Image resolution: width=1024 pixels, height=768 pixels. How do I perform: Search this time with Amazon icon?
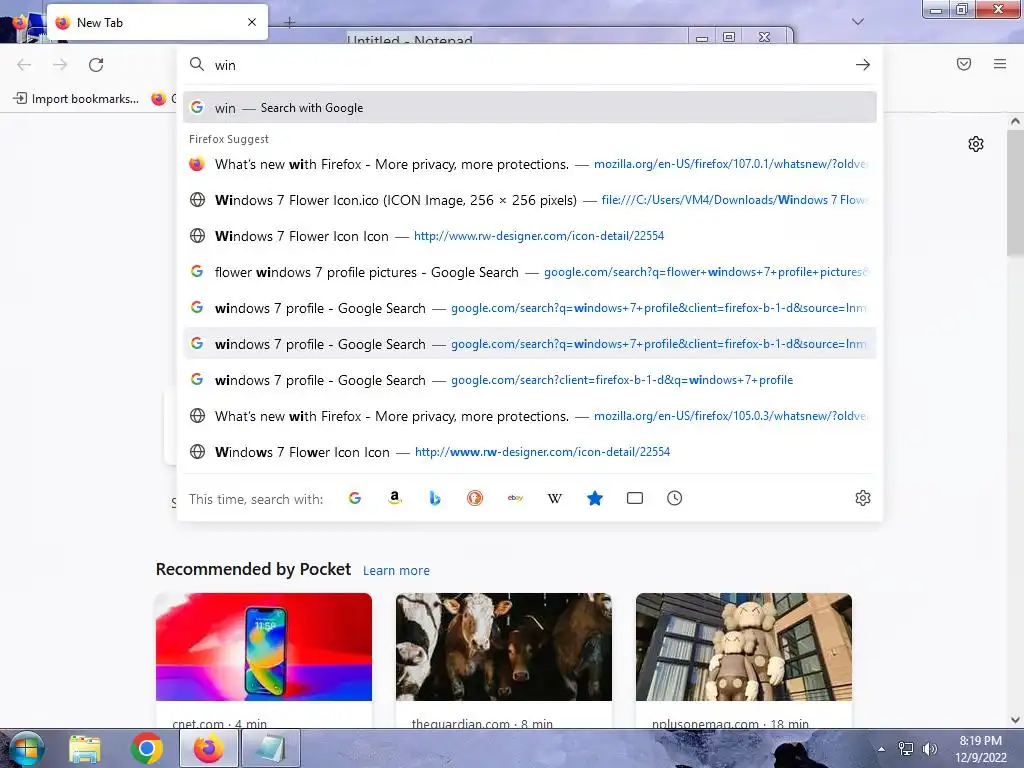click(394, 498)
